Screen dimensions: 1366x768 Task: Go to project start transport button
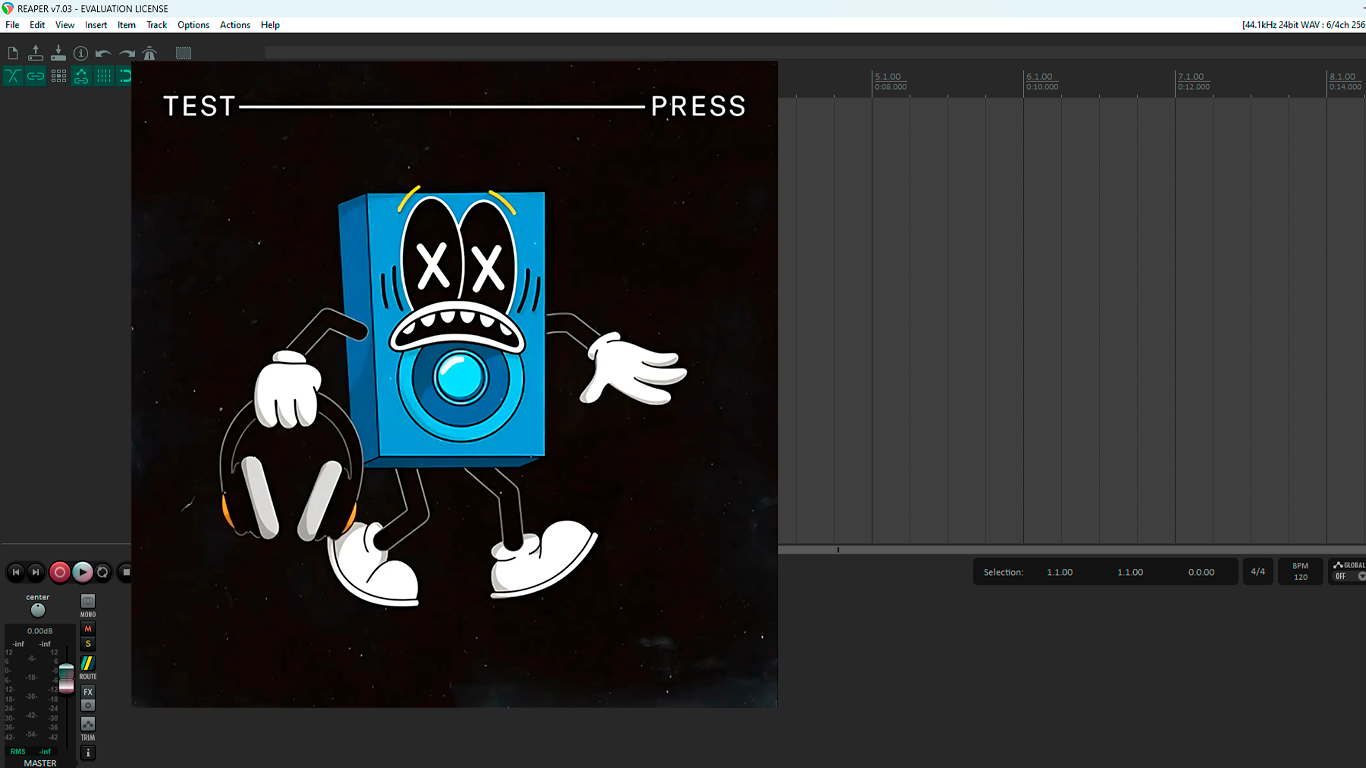coord(15,572)
